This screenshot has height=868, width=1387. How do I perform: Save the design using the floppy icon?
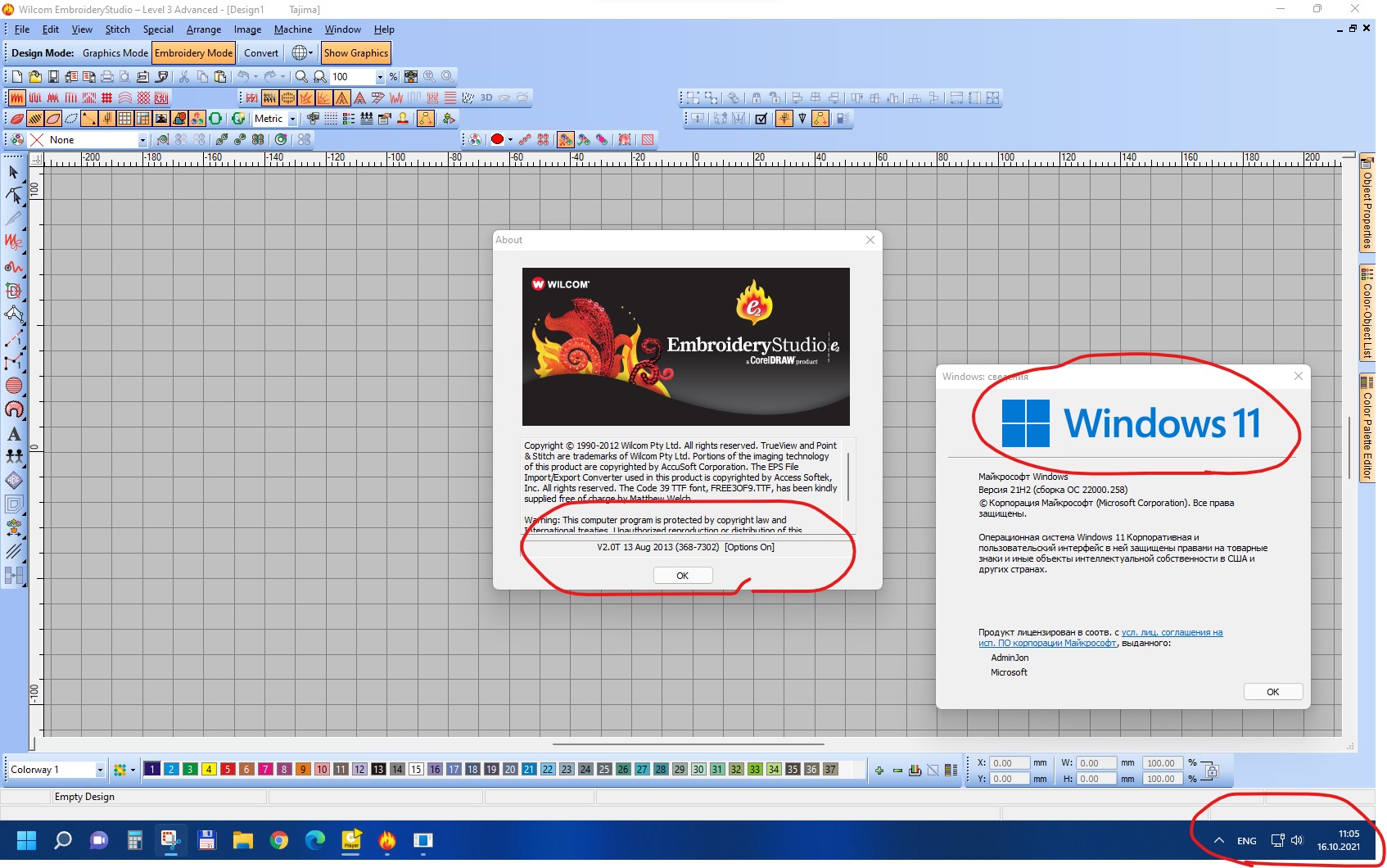pos(53,76)
